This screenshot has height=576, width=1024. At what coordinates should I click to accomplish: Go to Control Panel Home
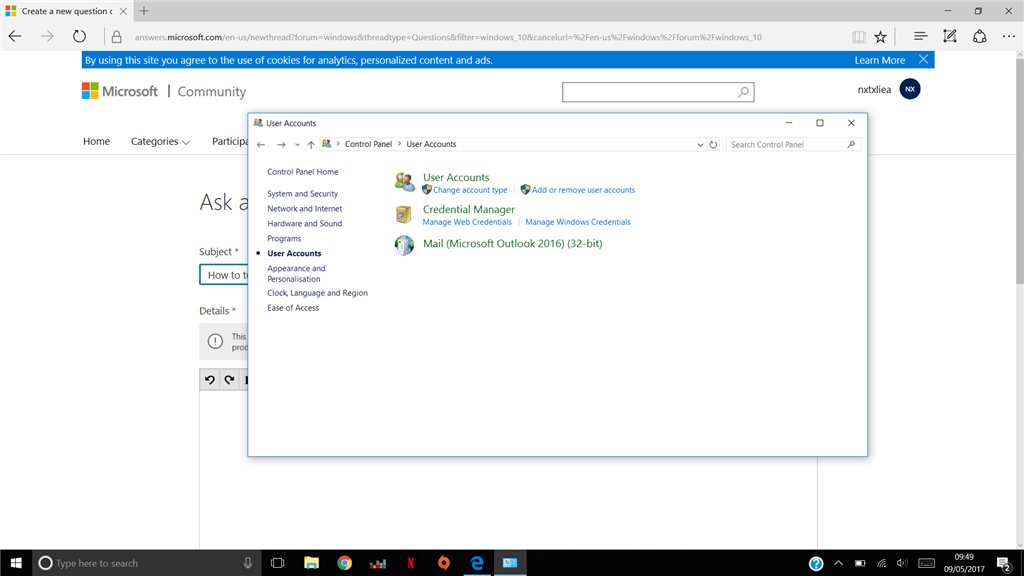[x=302, y=172]
